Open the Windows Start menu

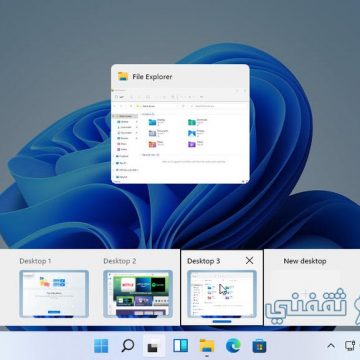(x=101, y=346)
